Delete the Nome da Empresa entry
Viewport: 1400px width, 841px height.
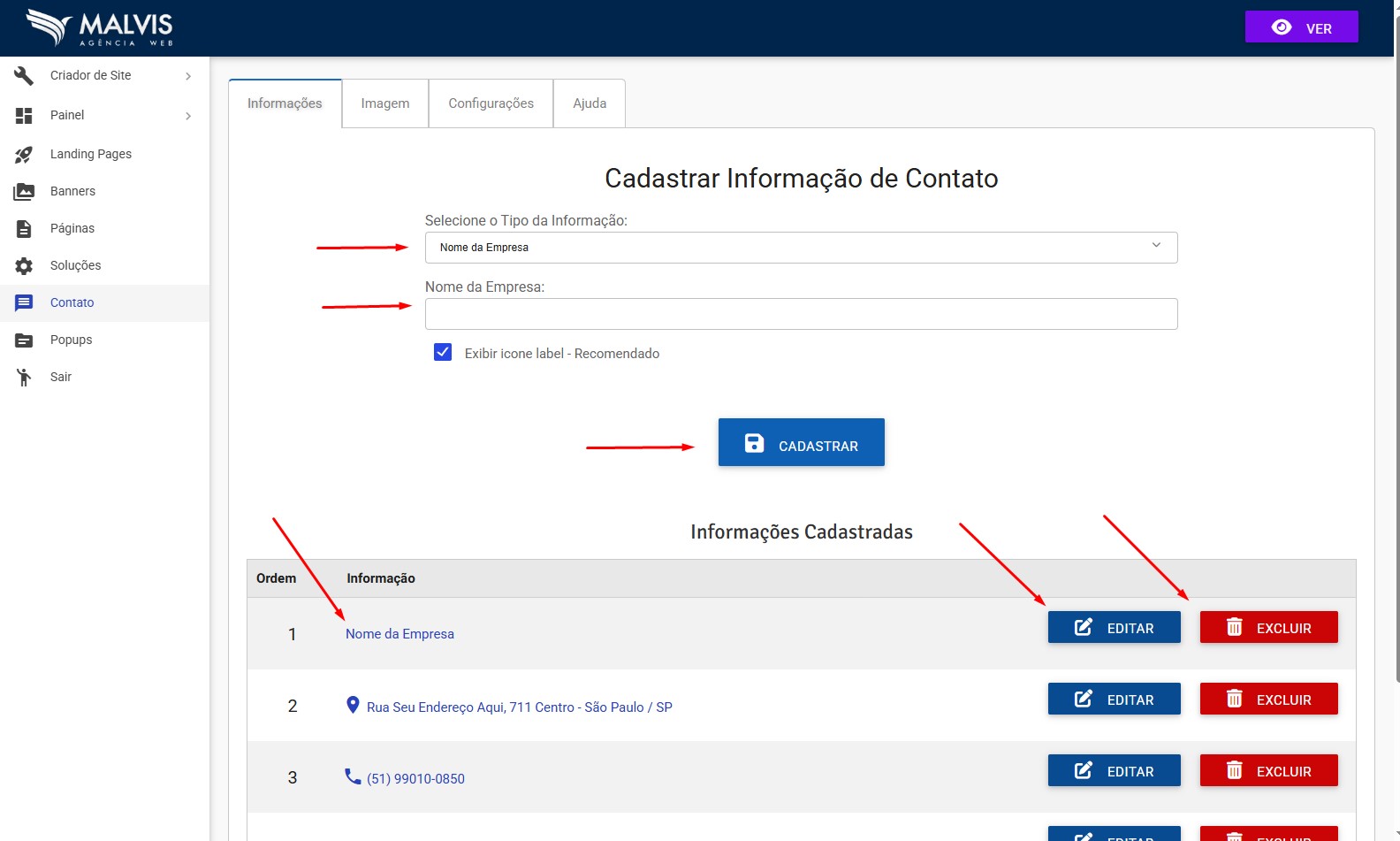[1268, 628]
